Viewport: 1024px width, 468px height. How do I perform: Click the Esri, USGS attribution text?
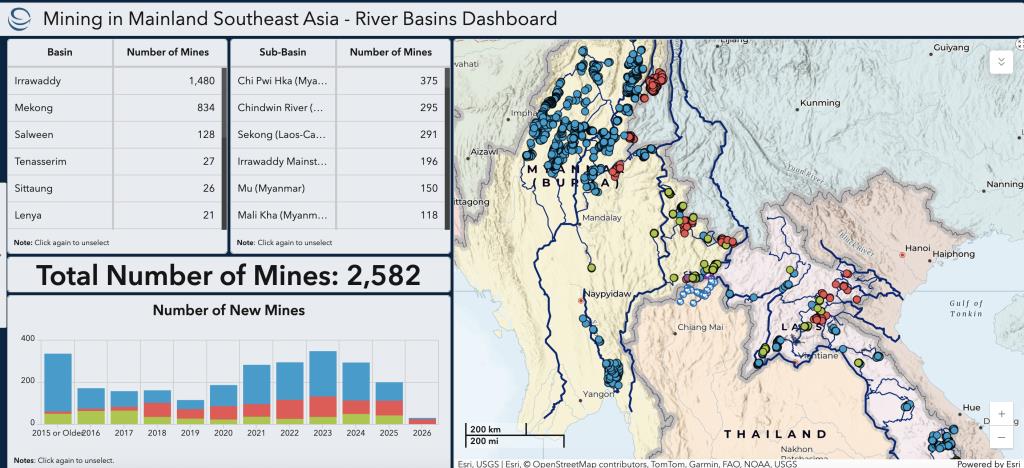click(626, 464)
